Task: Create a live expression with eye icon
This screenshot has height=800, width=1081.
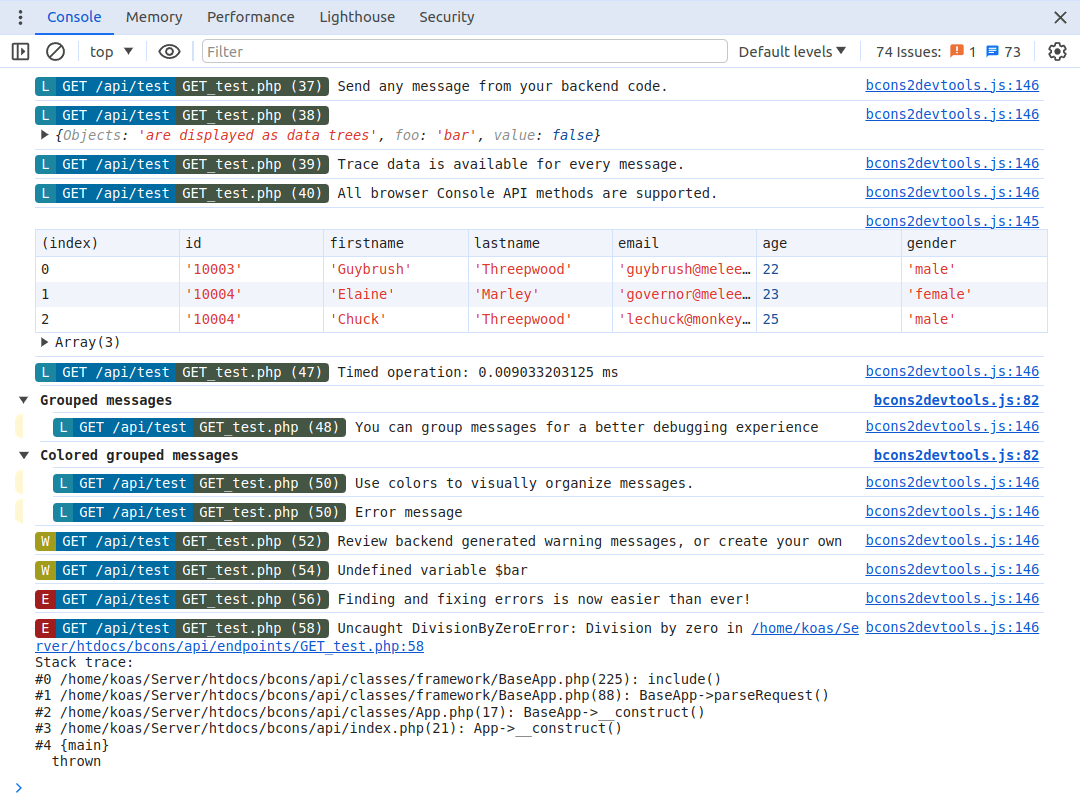Action: [x=169, y=52]
